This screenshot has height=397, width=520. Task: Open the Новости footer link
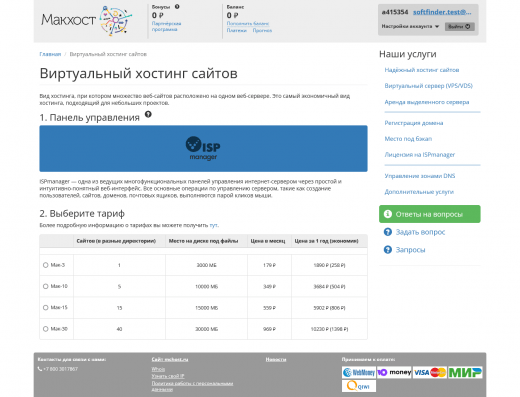click(276, 359)
